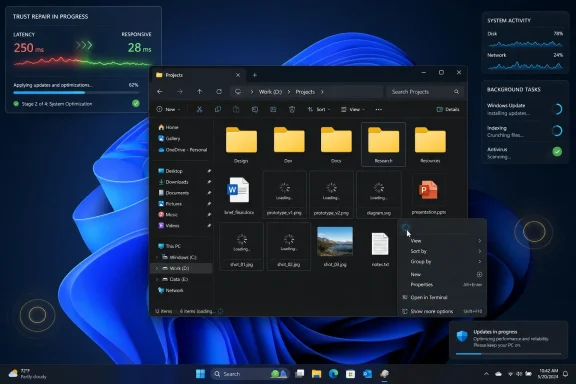This screenshot has height=384, width=576.
Task: Click the trust repair progress bar
Action: click(76, 93)
